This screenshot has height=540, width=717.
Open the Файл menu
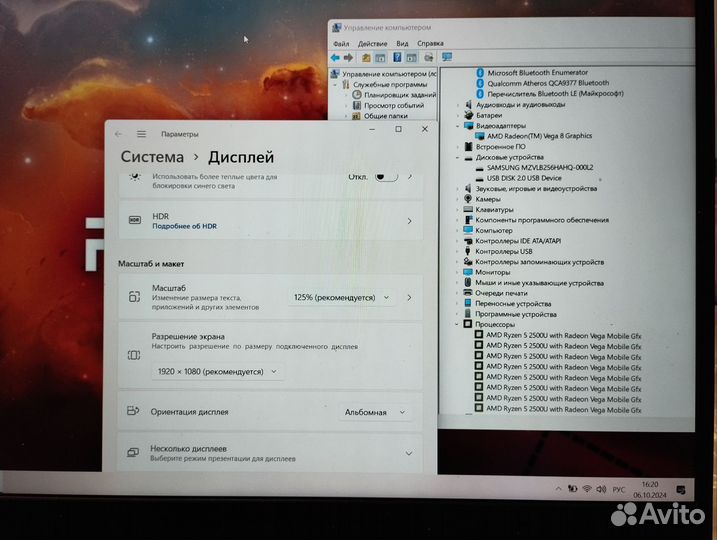pos(341,44)
